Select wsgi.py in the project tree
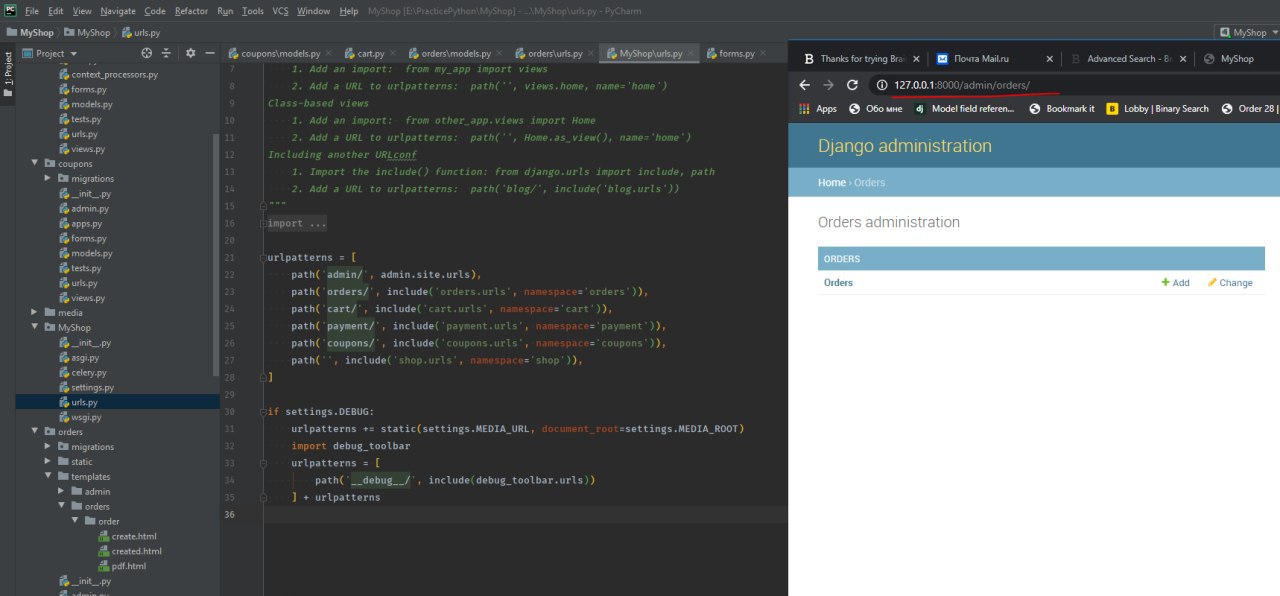This screenshot has width=1280, height=596. (x=85, y=417)
